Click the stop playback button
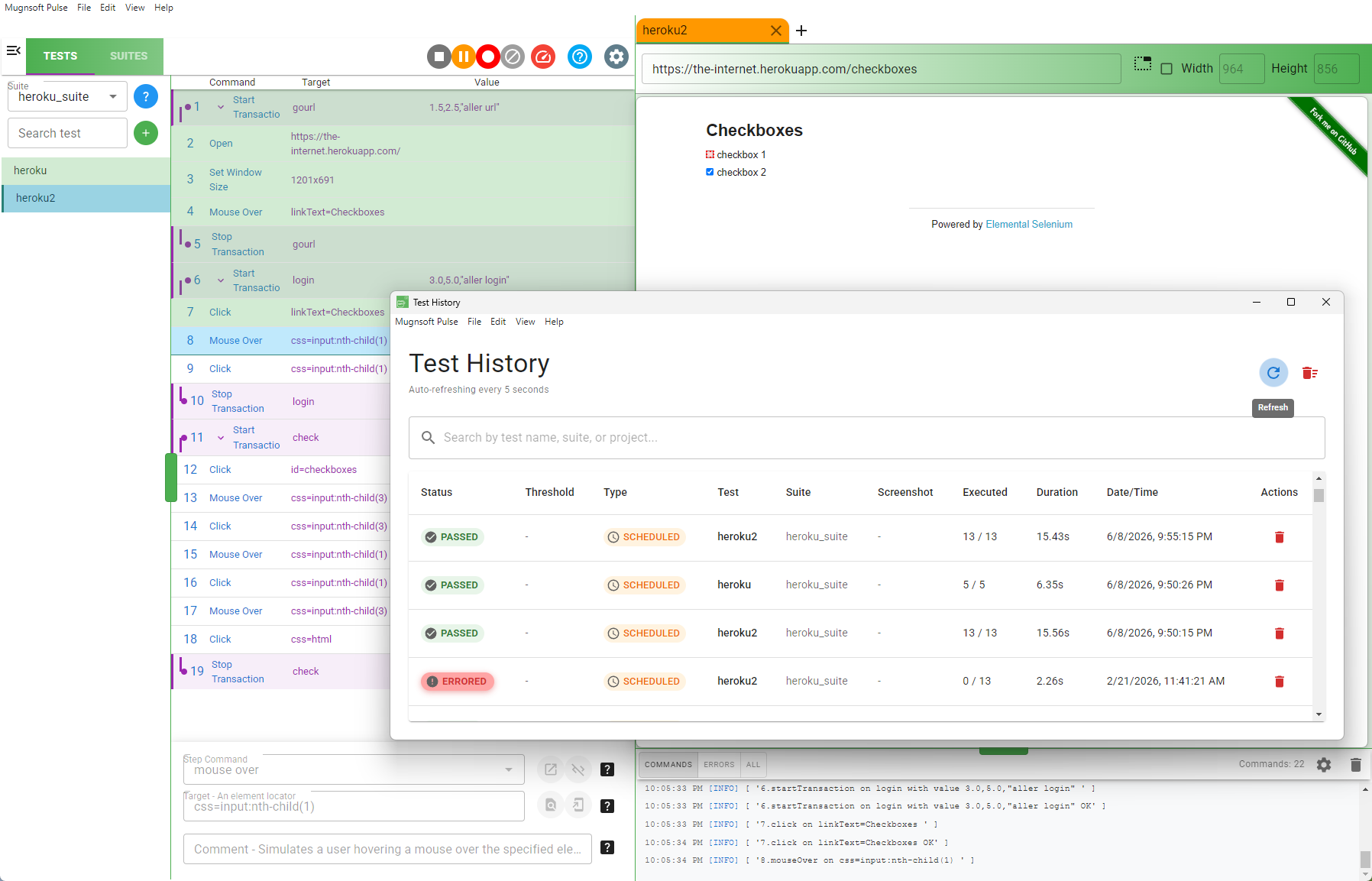Screen dimensions: 1372x881 click(x=438, y=57)
